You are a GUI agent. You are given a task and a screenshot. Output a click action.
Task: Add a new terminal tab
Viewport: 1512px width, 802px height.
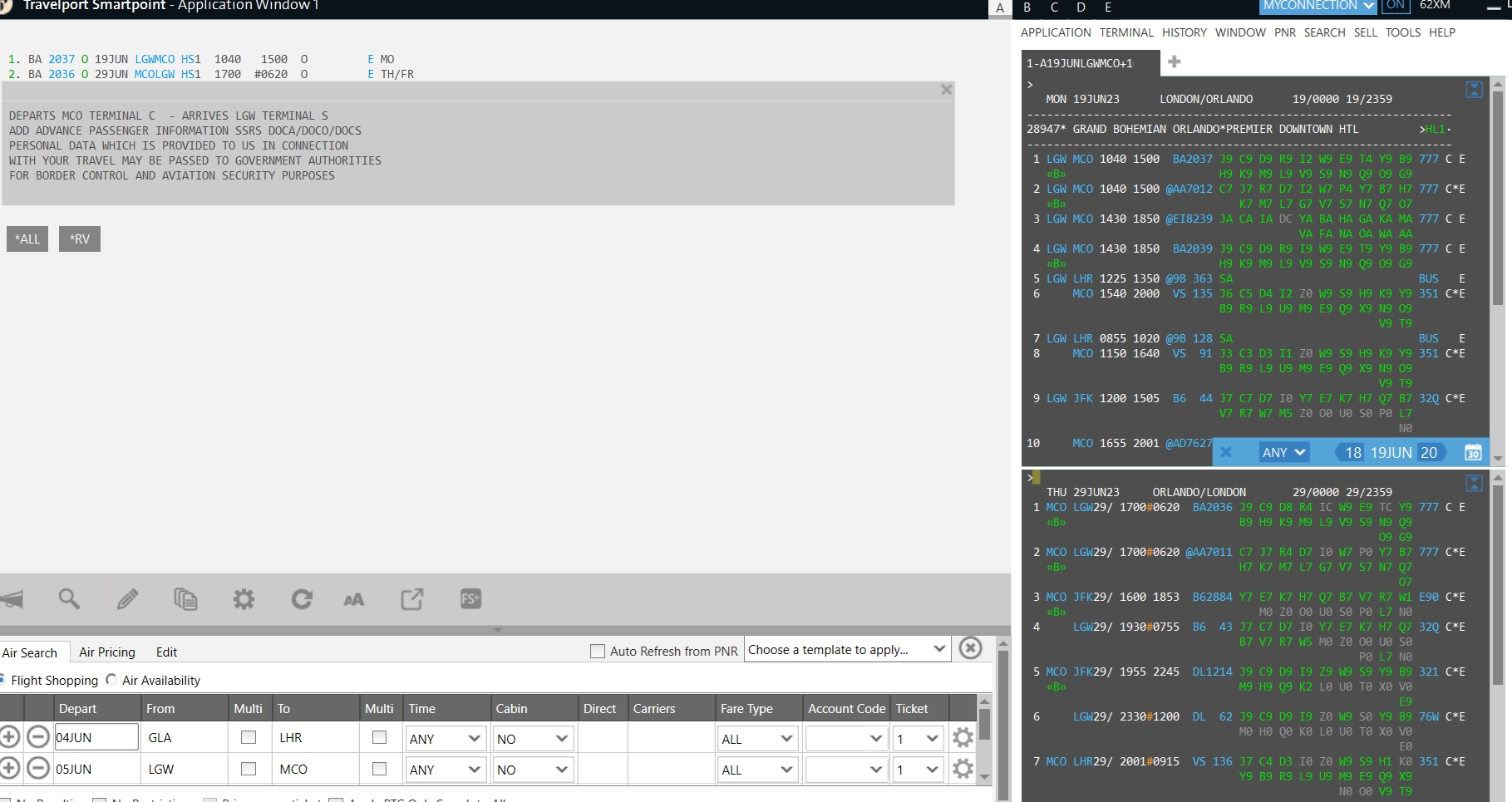click(1175, 62)
